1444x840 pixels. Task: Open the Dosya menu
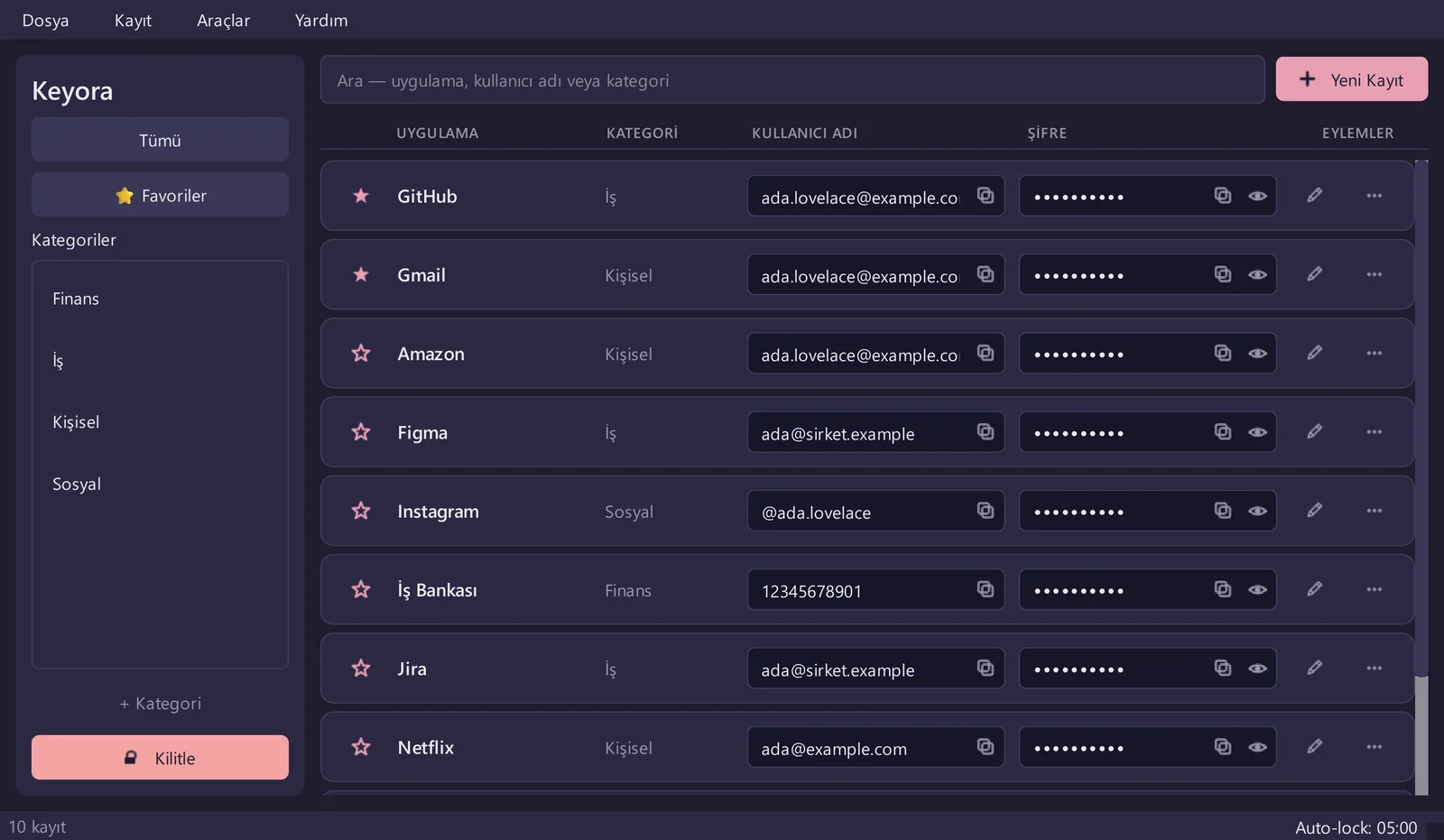point(45,20)
